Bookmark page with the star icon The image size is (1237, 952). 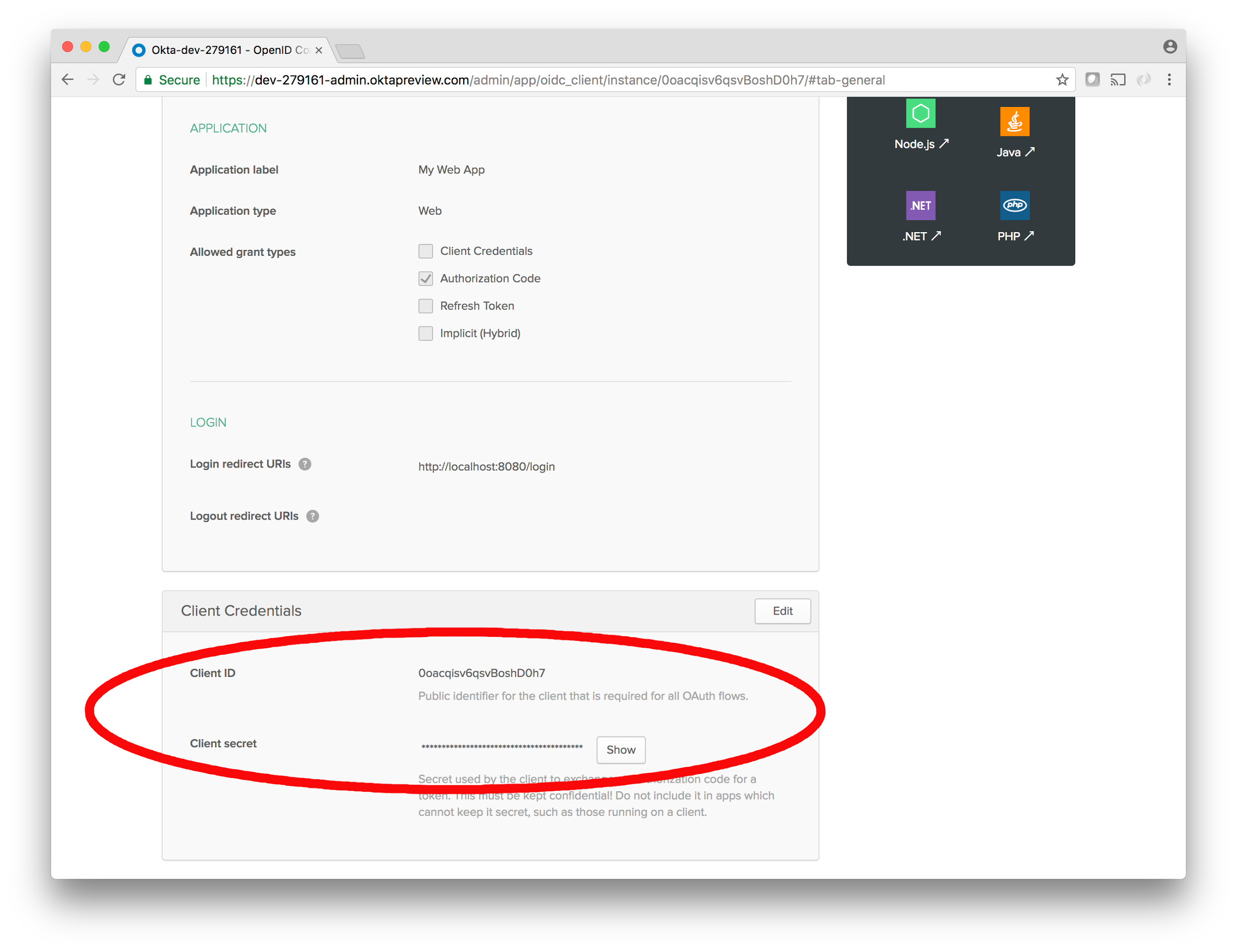click(1062, 80)
